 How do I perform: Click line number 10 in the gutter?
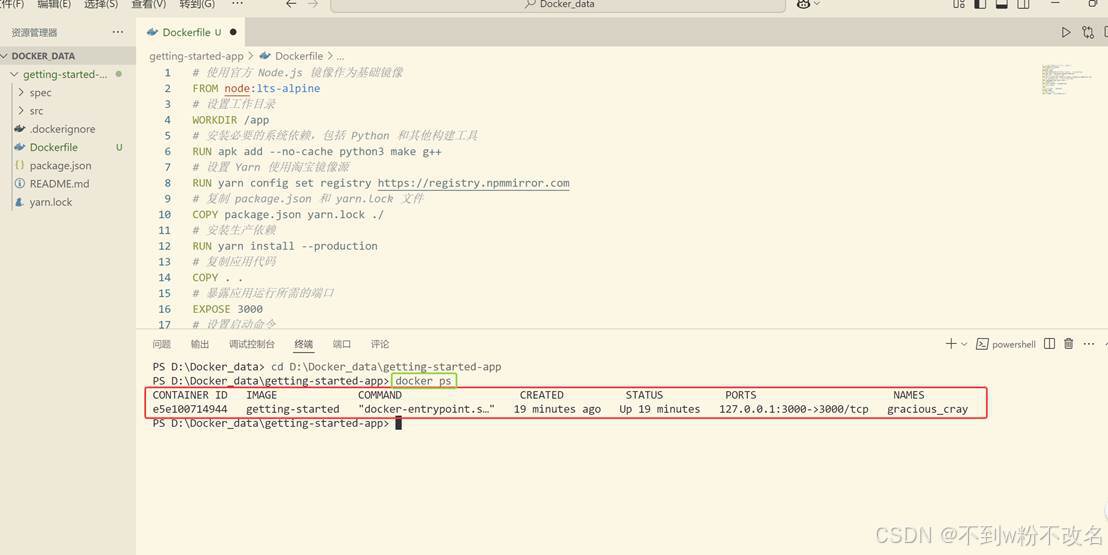pos(164,214)
